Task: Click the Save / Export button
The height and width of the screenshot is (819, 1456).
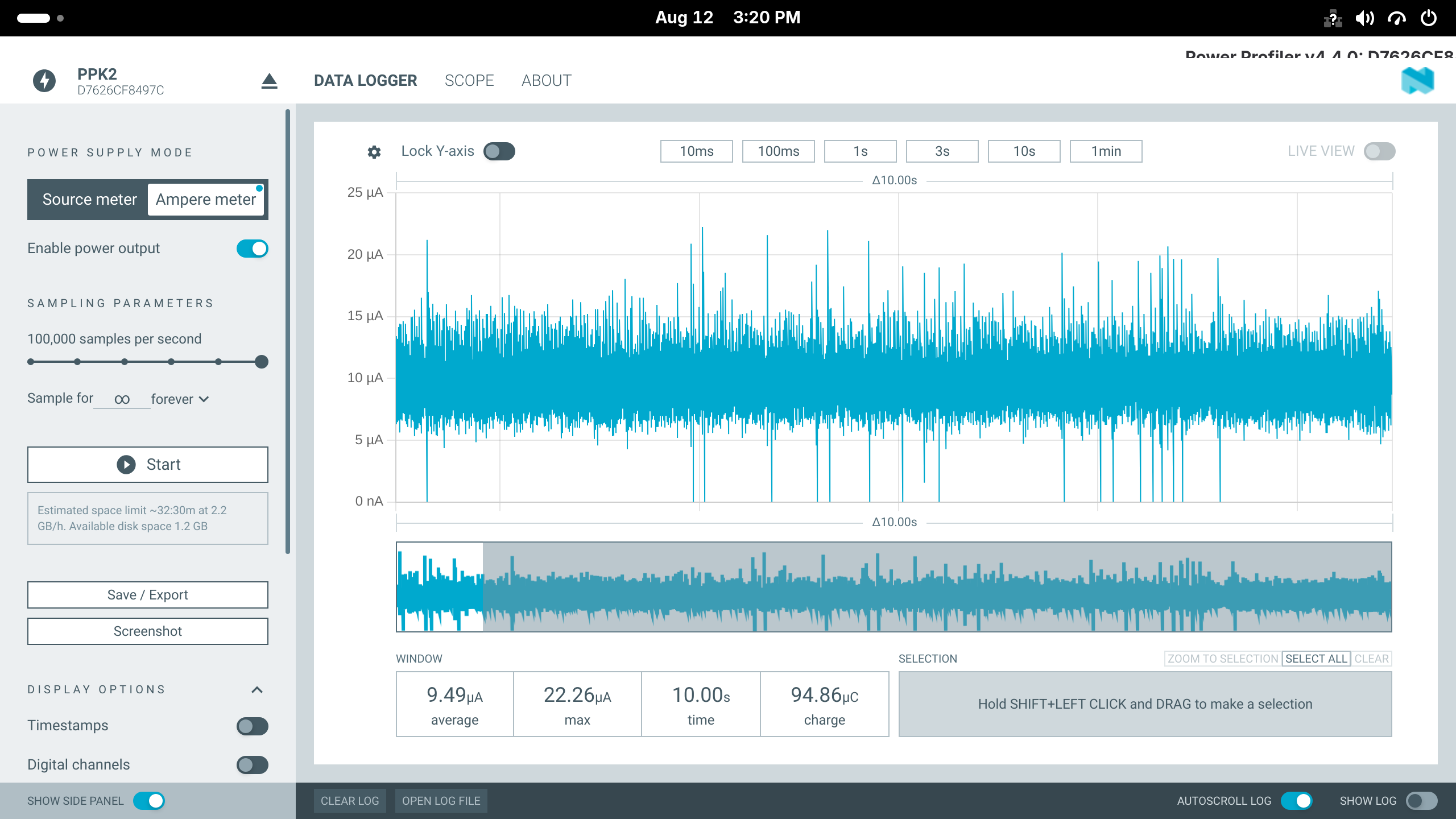Action: click(x=148, y=595)
